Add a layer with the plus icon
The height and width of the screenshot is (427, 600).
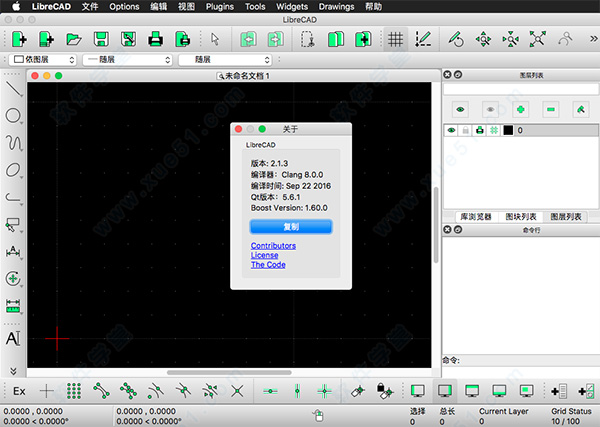click(x=520, y=109)
